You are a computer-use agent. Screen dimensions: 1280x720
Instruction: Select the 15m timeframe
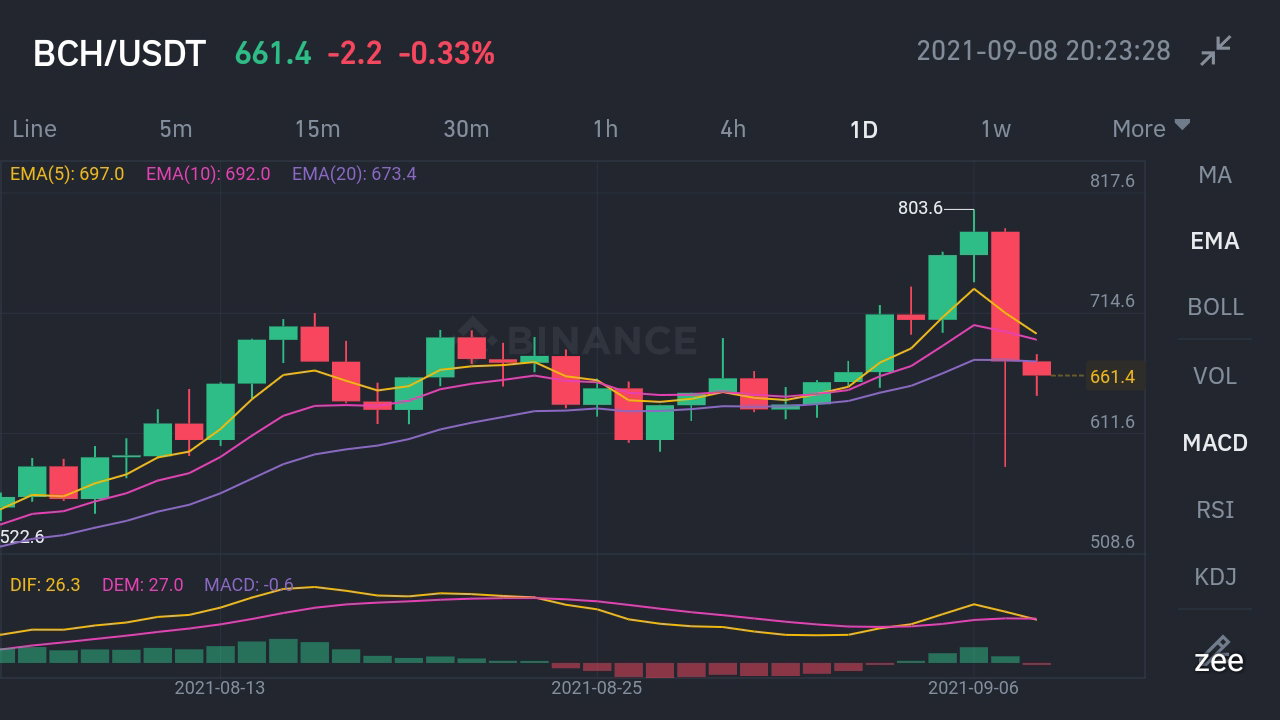coord(317,128)
